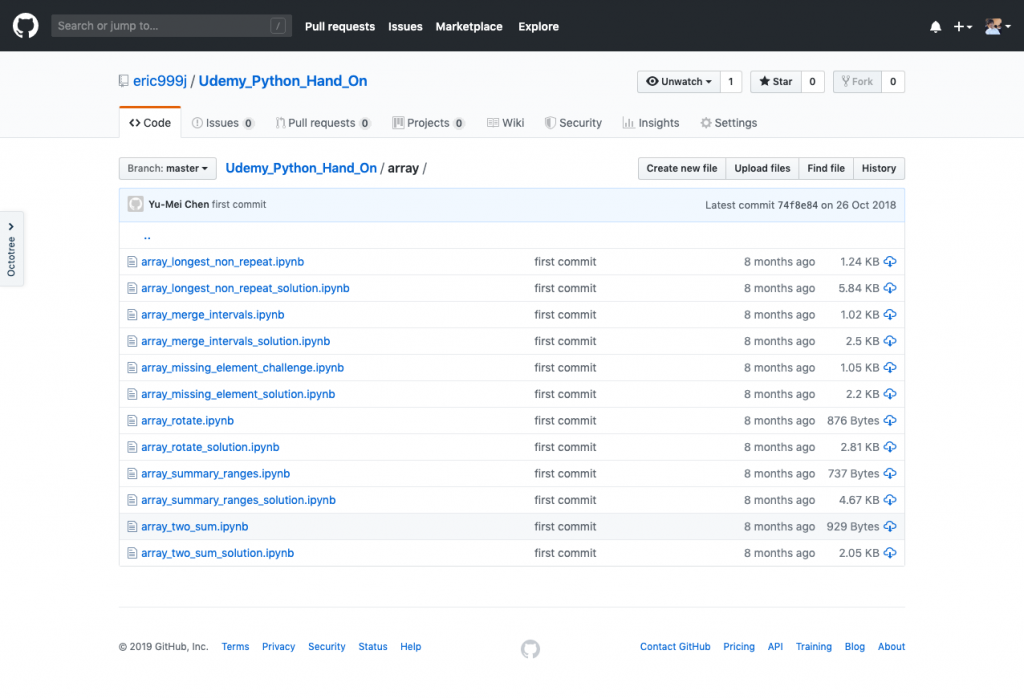
Task: Switch to the Issues tab
Action: 223,123
